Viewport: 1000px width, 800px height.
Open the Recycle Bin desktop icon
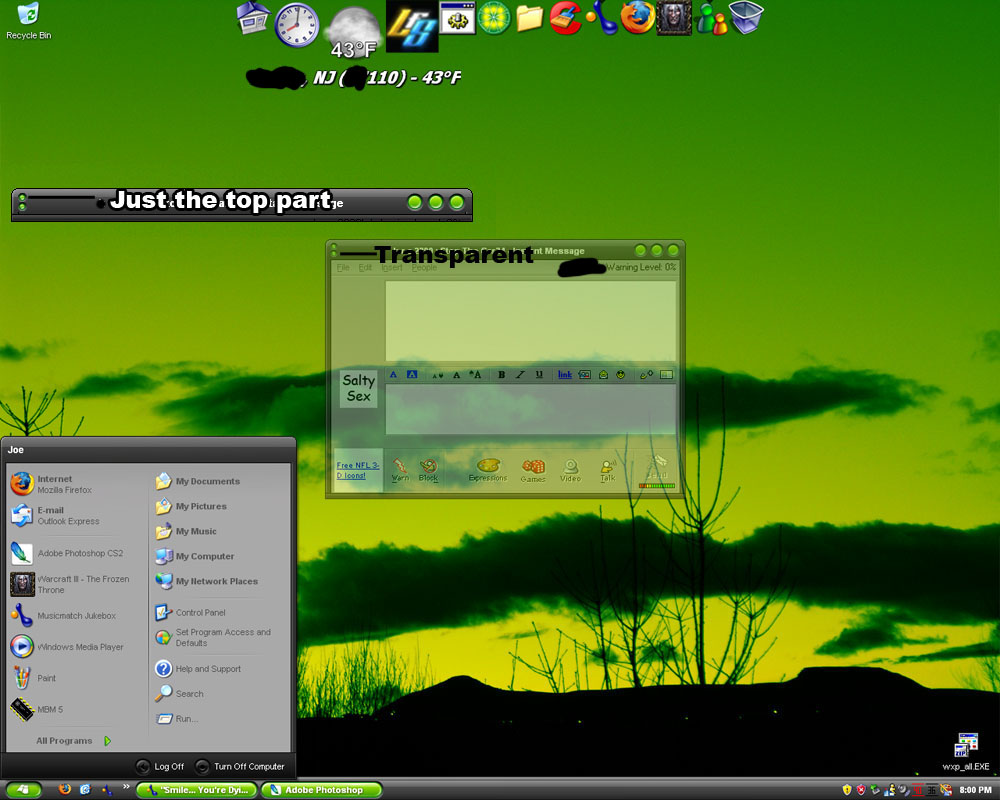(x=28, y=21)
